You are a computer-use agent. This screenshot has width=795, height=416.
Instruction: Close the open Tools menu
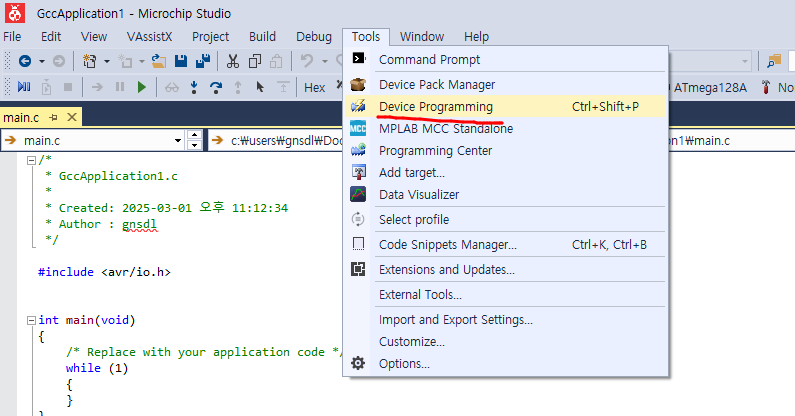pos(366,37)
